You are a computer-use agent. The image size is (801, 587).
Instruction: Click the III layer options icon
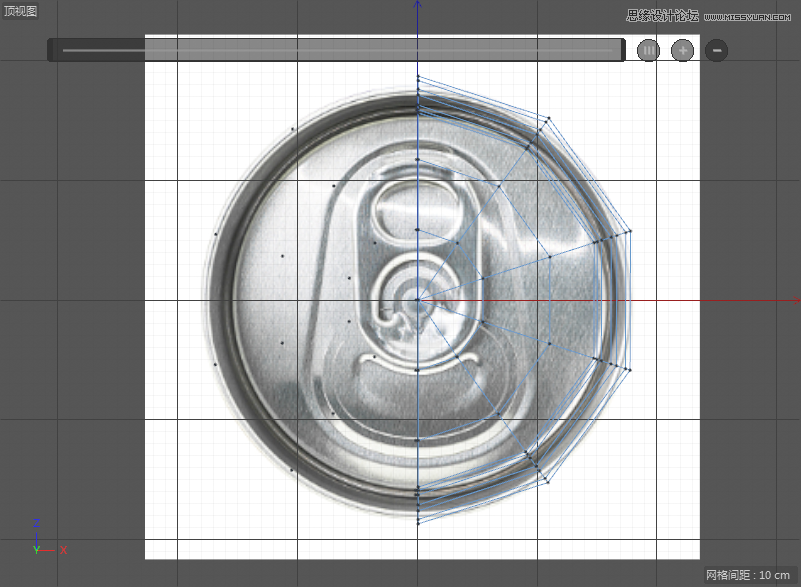[x=648, y=49]
